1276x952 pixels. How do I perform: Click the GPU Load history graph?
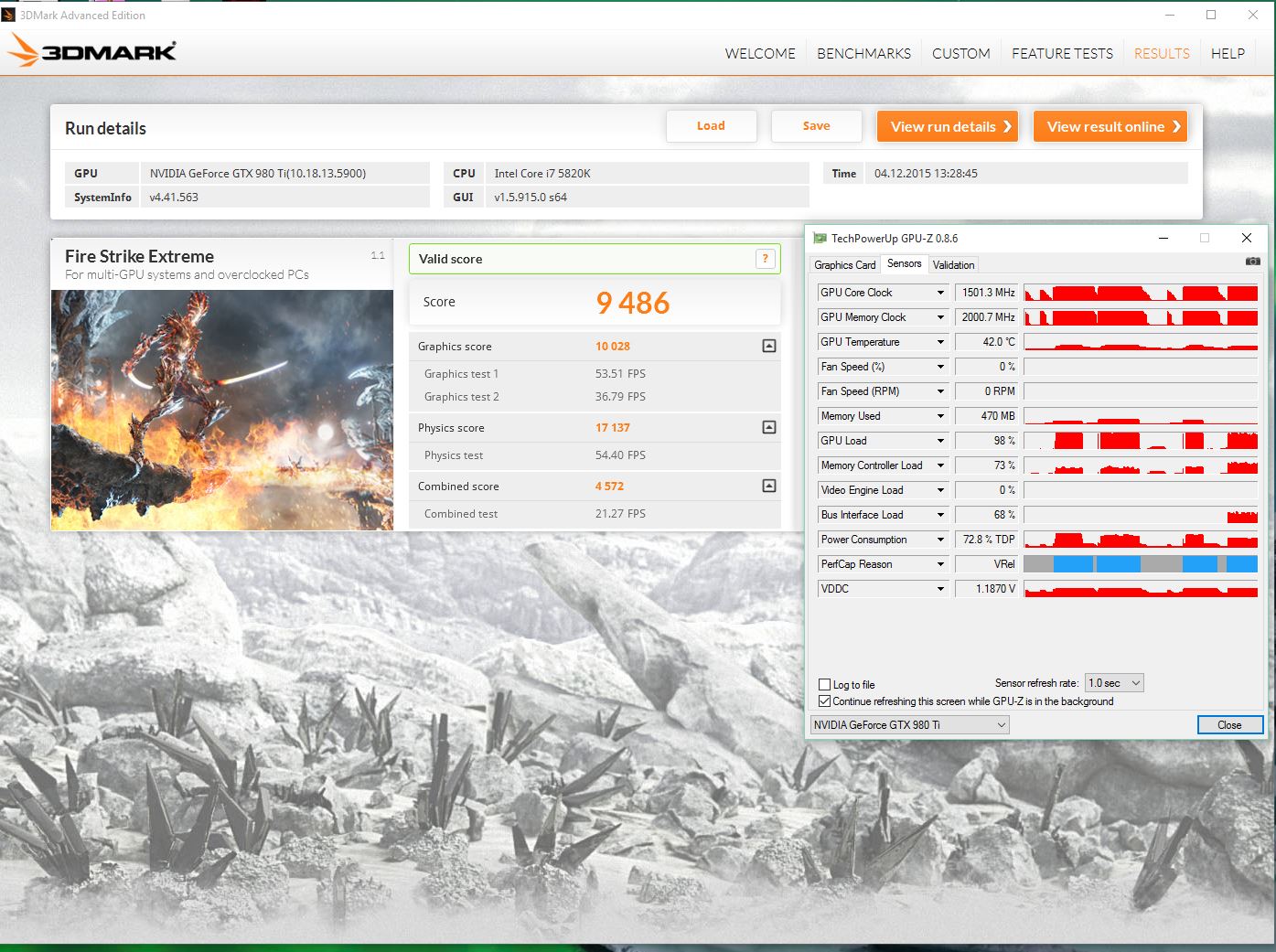[1141, 441]
